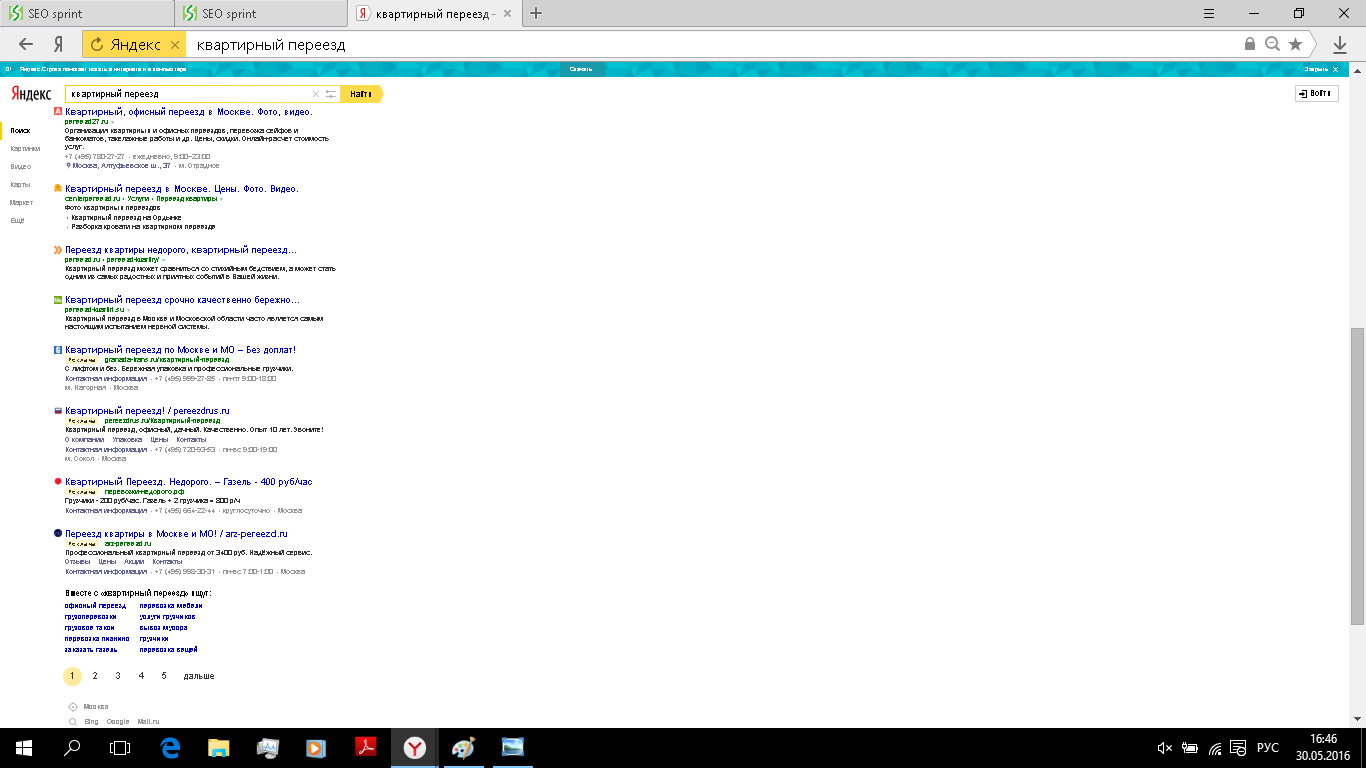Switch to the first SEO sprint tab

88,14
